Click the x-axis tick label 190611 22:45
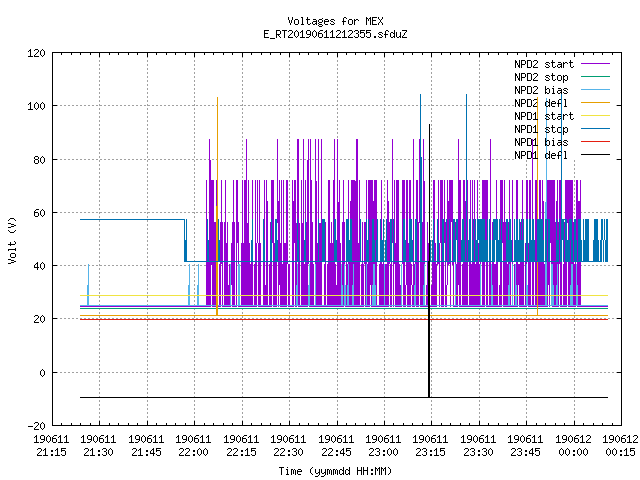 [x=336, y=446]
